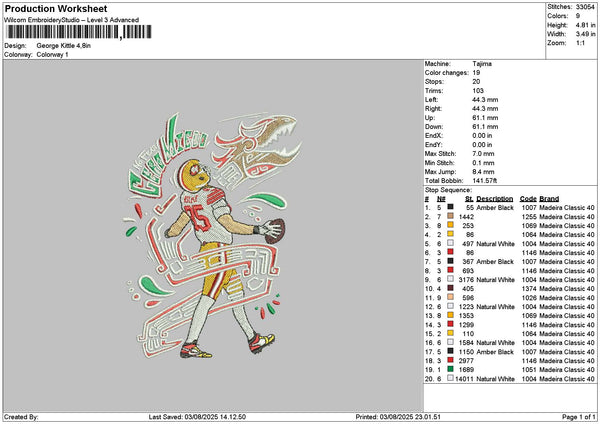Image resolution: width=600 pixels, height=424 pixels.
Task: Click the Machine value 'Tajima'
Action: tap(482, 64)
